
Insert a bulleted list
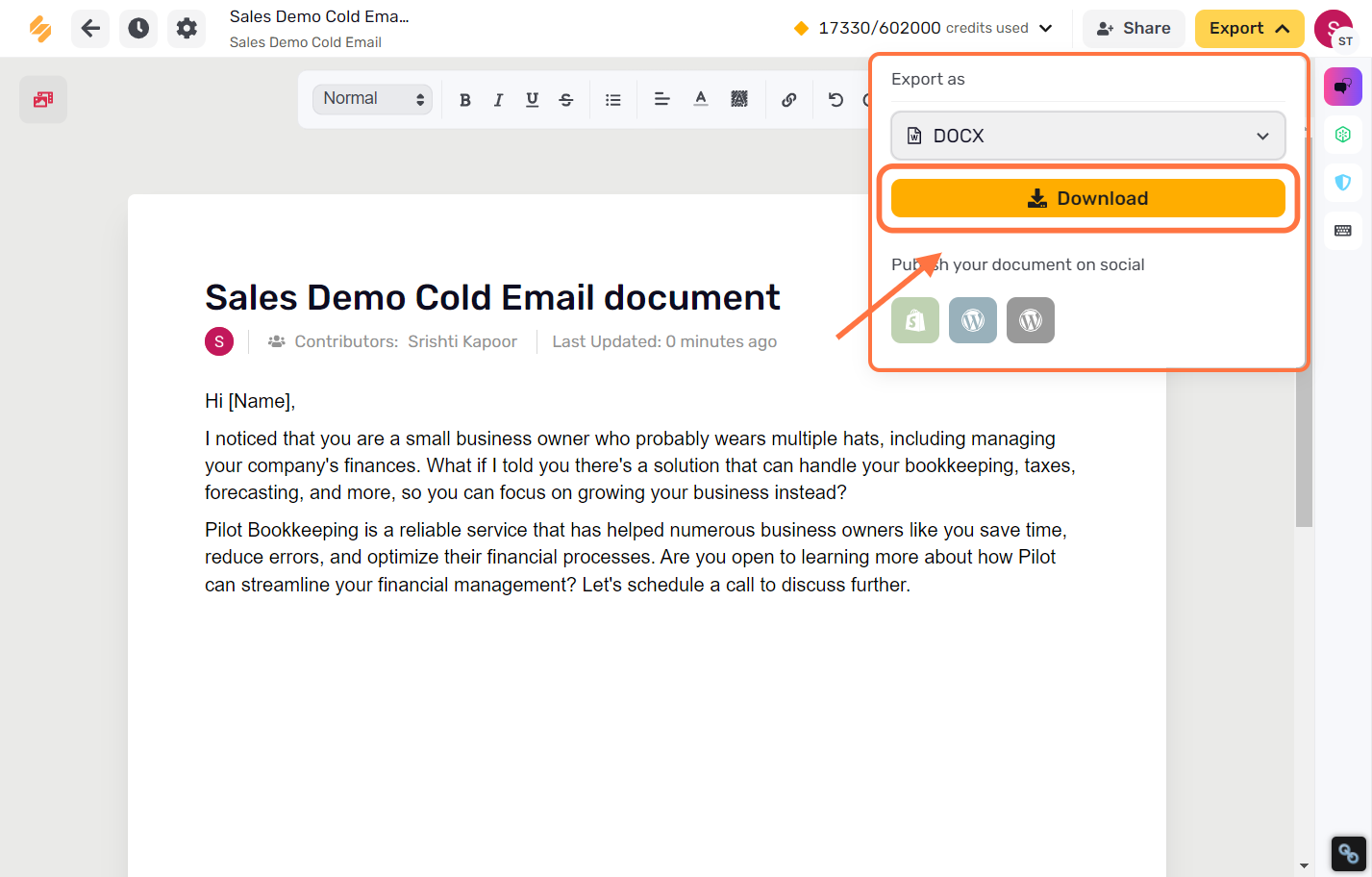click(x=612, y=100)
